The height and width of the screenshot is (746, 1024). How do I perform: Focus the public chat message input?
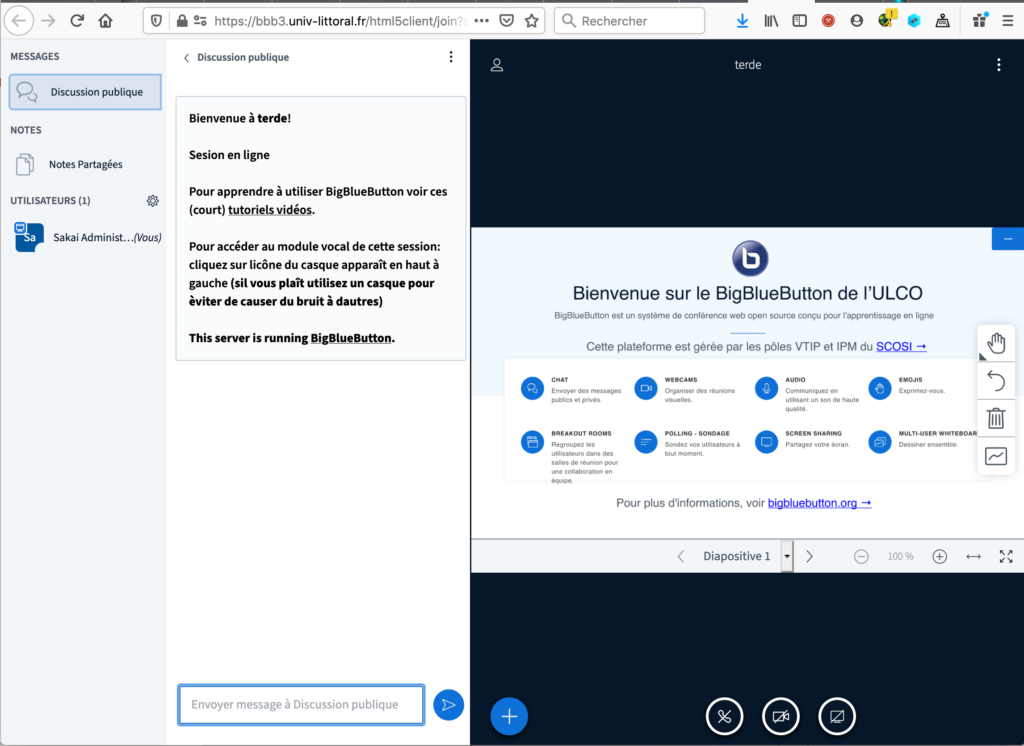[x=301, y=705]
